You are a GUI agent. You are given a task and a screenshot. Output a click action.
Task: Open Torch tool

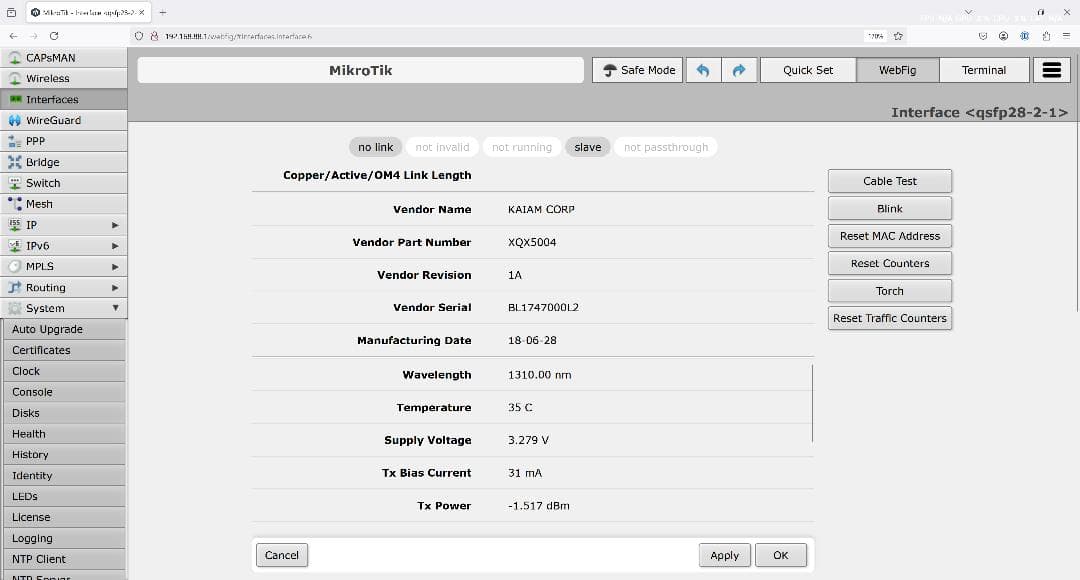890,291
